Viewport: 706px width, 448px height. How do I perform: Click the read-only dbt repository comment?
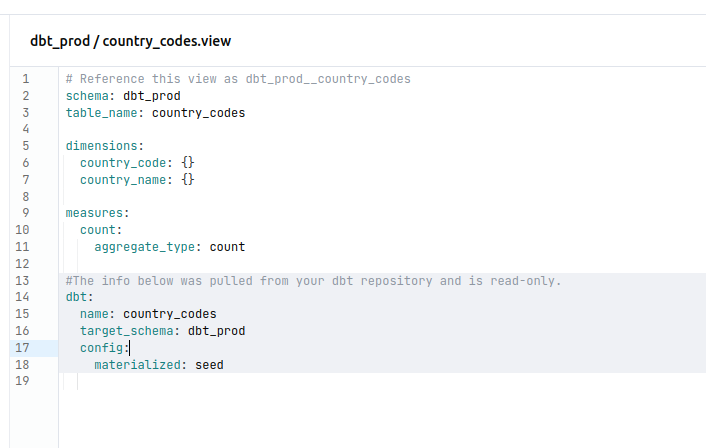pos(313,281)
